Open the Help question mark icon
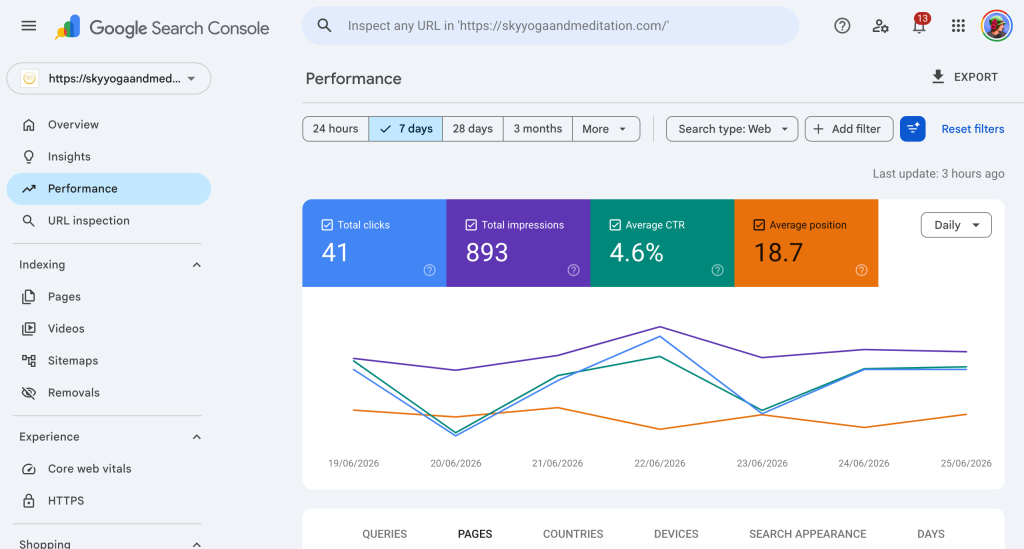The width and height of the screenshot is (1024, 549). [842, 25]
